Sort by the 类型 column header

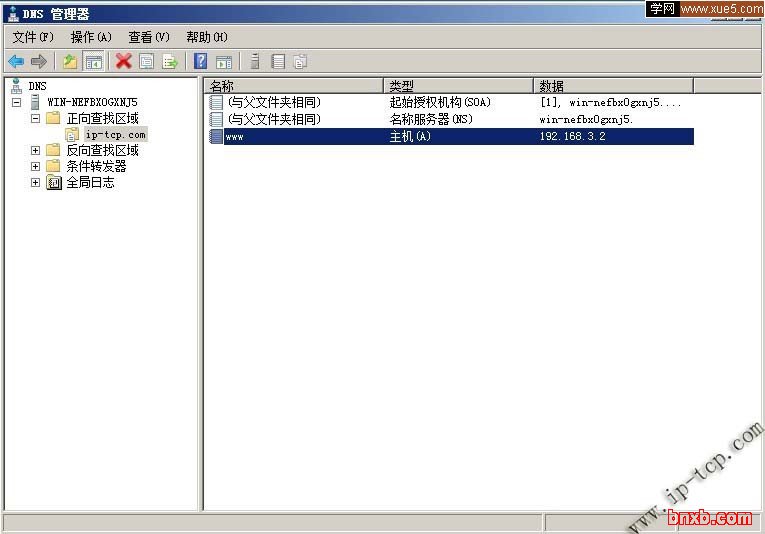tap(459, 86)
